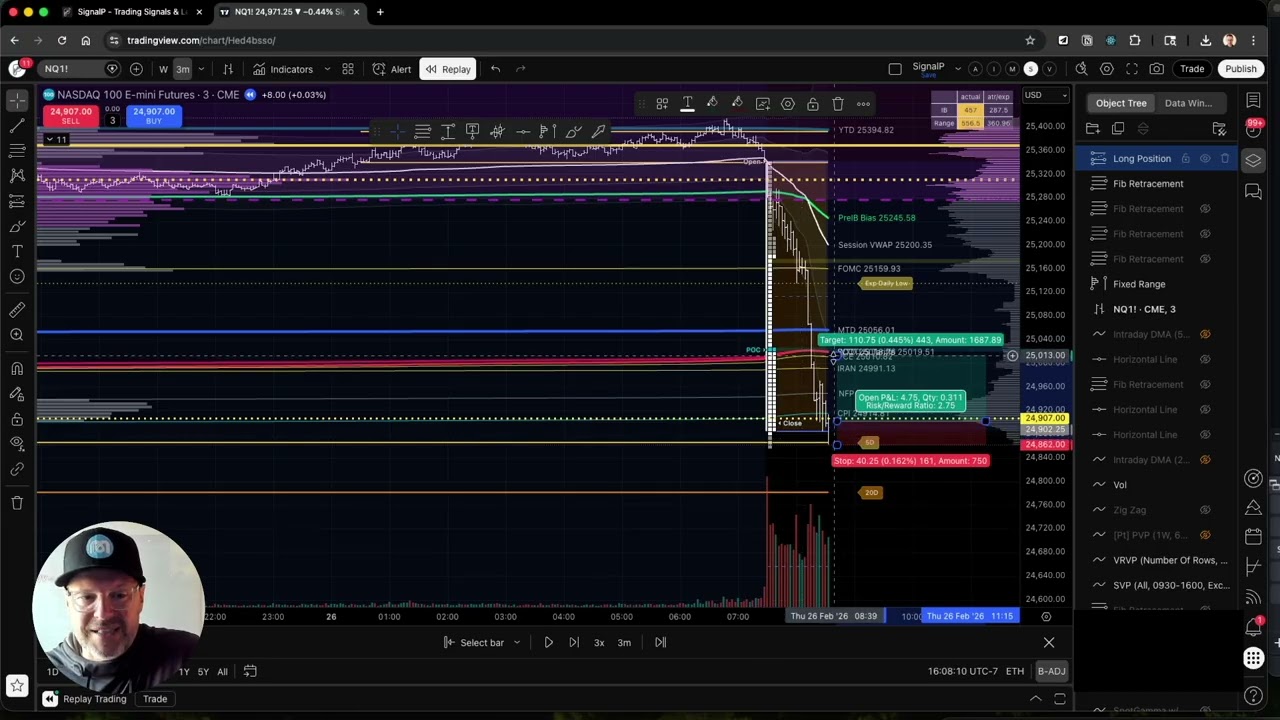Toggle visibility of the Long Position object

point(1205,159)
